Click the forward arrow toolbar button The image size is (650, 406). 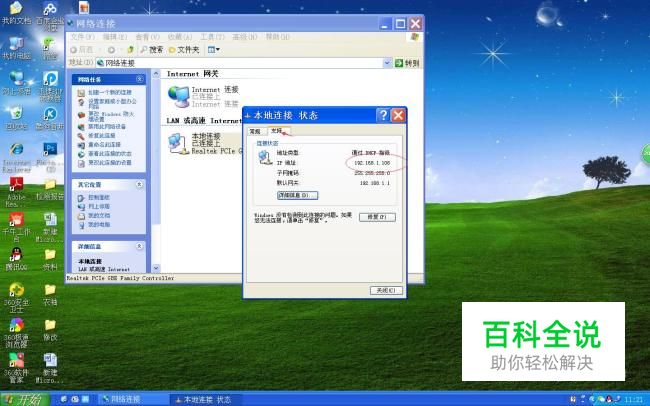(x=111, y=50)
